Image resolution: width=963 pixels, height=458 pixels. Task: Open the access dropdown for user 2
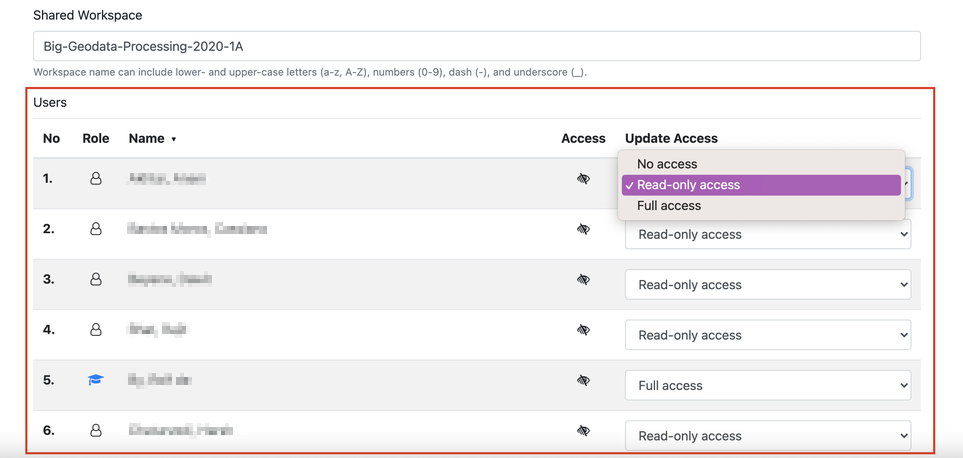(x=767, y=234)
